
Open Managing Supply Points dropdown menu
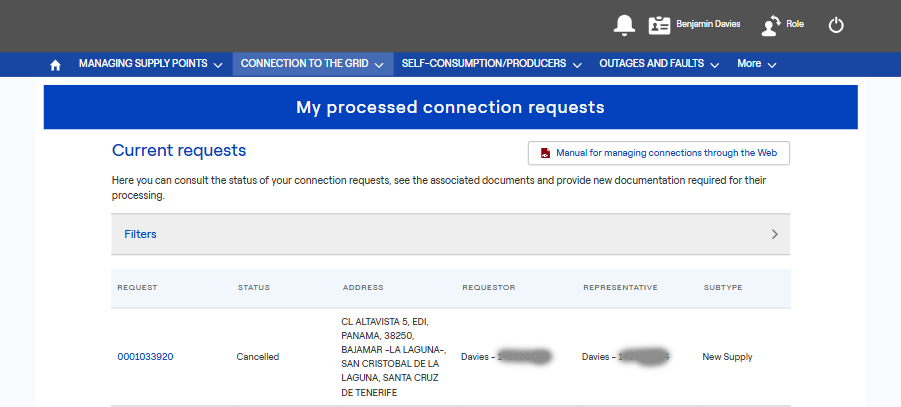click(x=149, y=64)
